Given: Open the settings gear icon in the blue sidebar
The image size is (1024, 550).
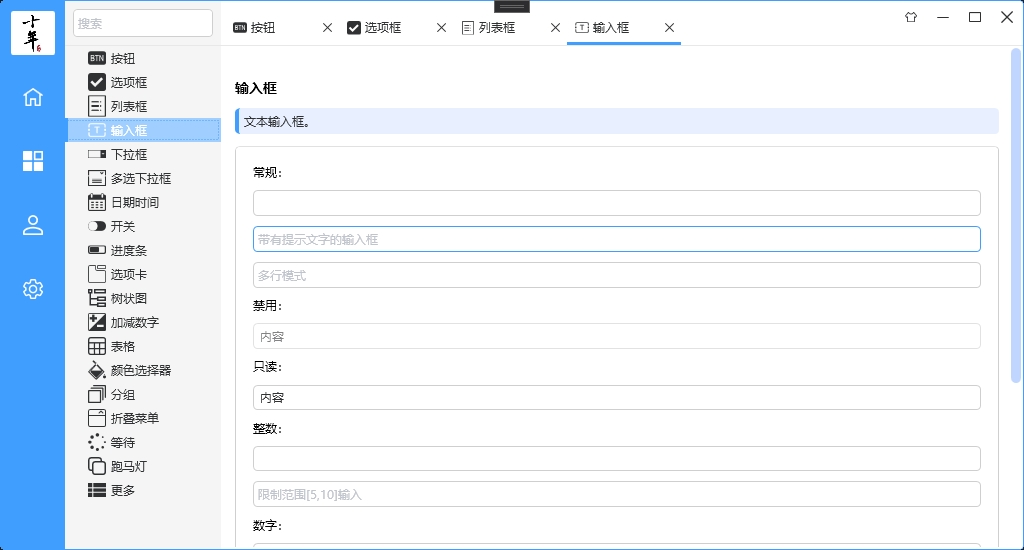Looking at the screenshot, I should tap(33, 289).
